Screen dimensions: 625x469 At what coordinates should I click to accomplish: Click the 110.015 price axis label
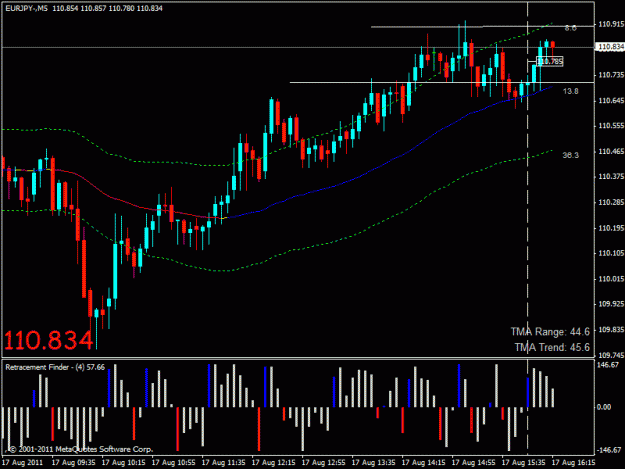coord(611,279)
